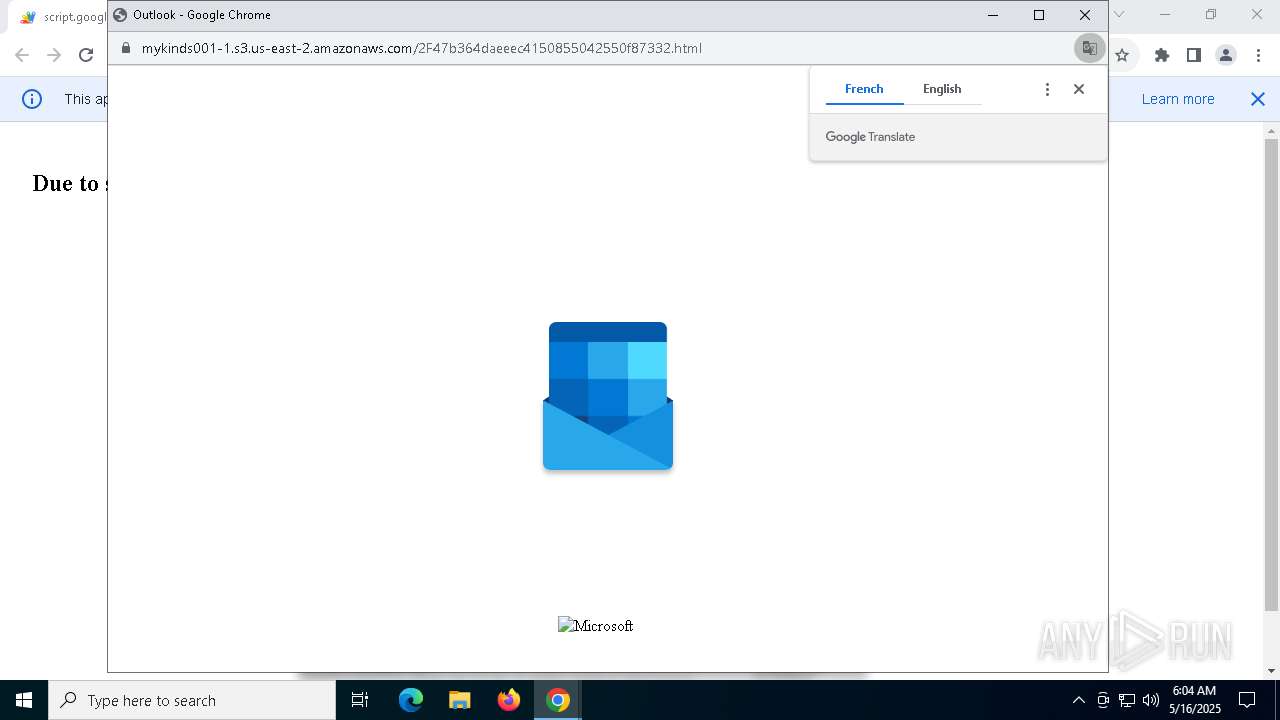Click the Learn more link in info bar
This screenshot has width=1280, height=720.
click(x=1178, y=99)
